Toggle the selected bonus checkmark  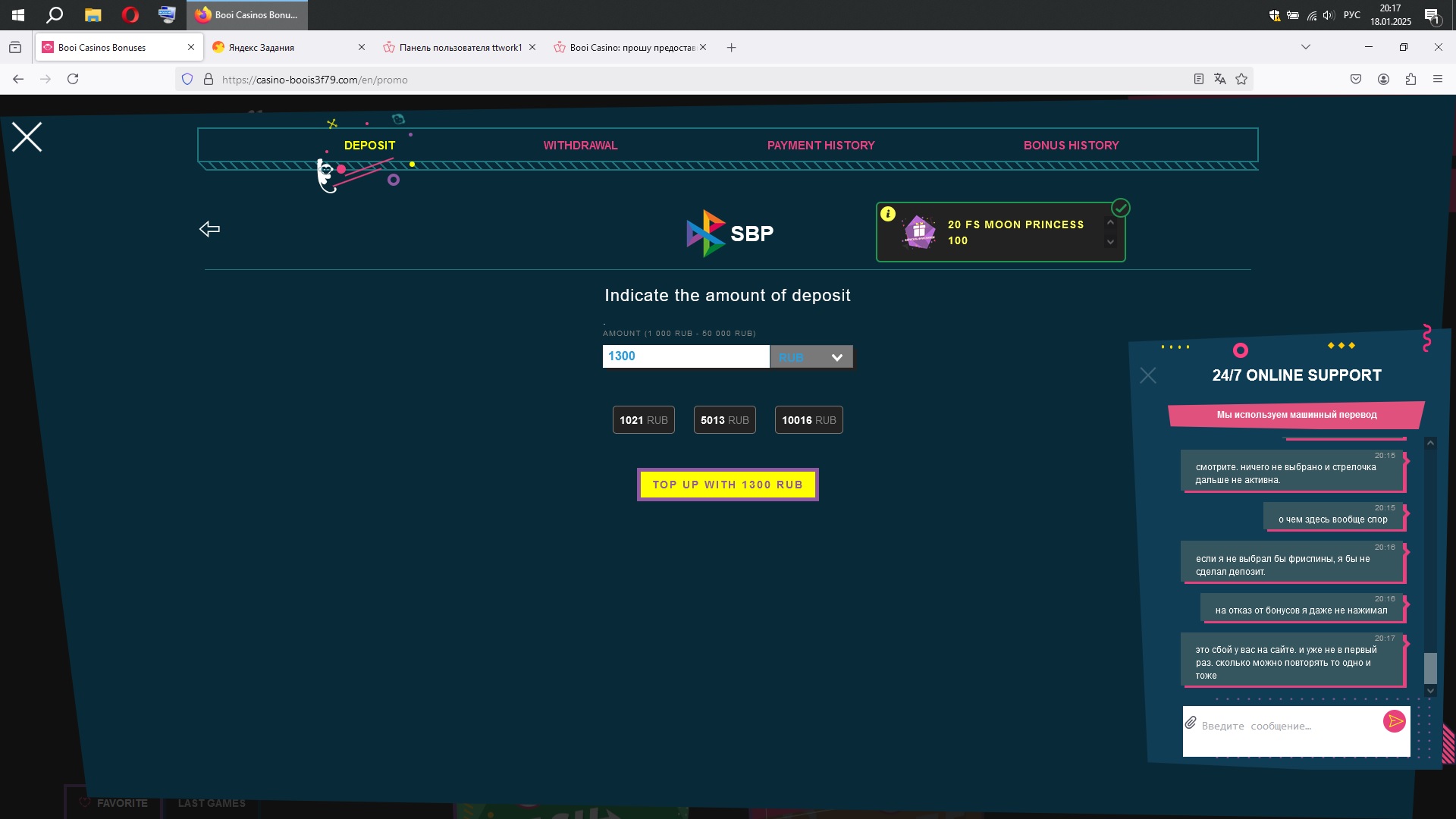(1121, 208)
